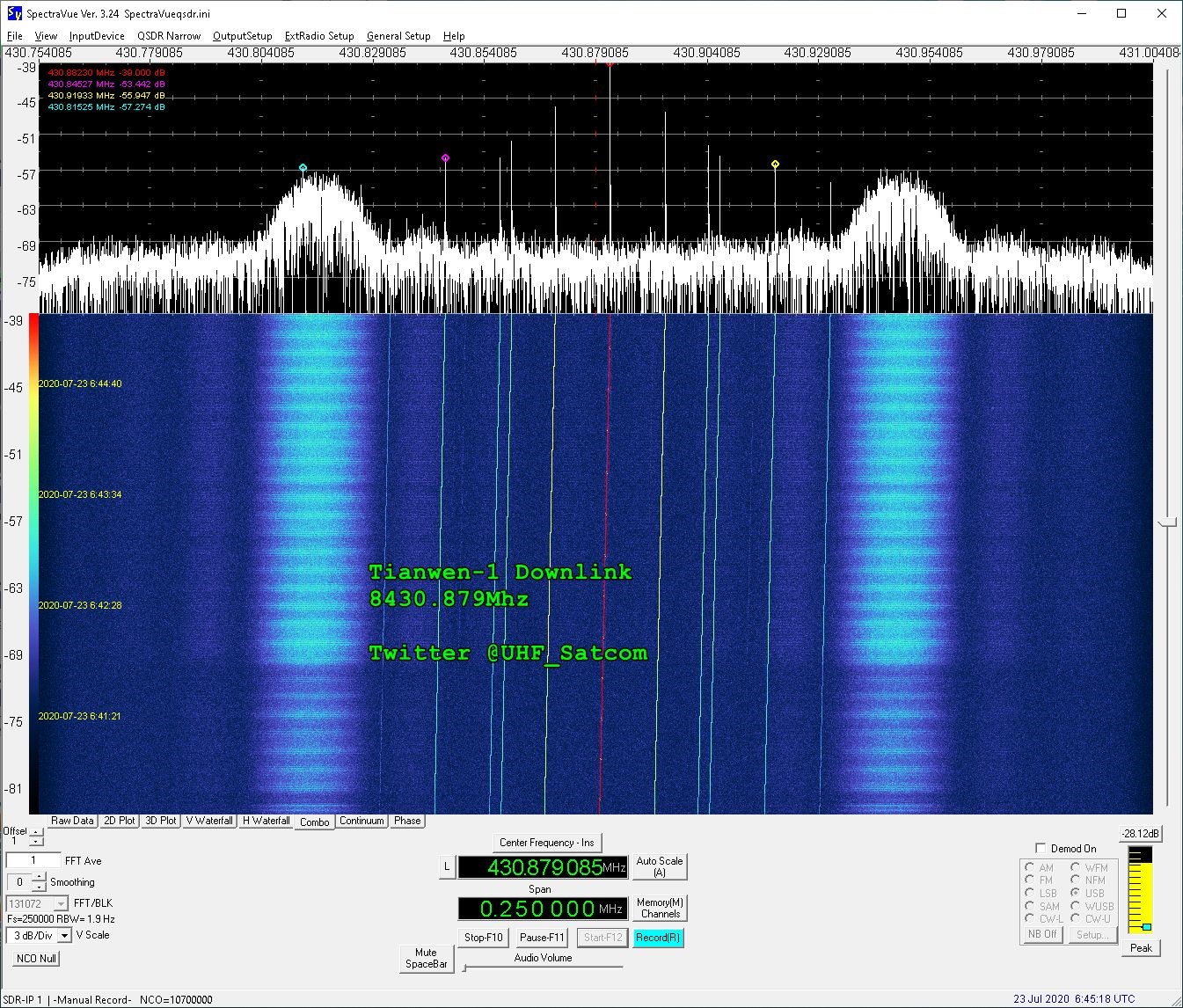Select the SAM demodulation radio button

(1030, 906)
